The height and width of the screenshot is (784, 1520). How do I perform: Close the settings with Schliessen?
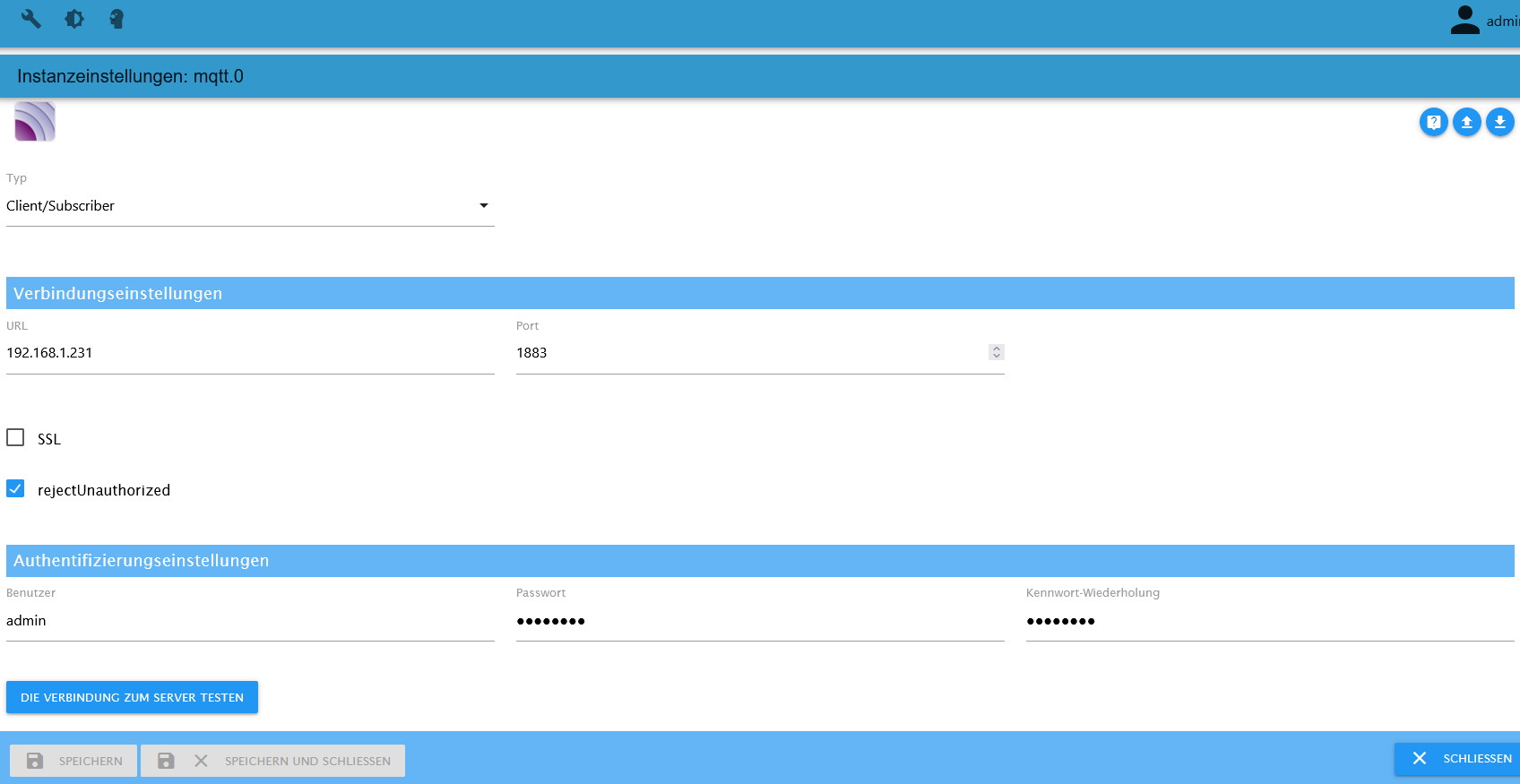pos(1460,759)
